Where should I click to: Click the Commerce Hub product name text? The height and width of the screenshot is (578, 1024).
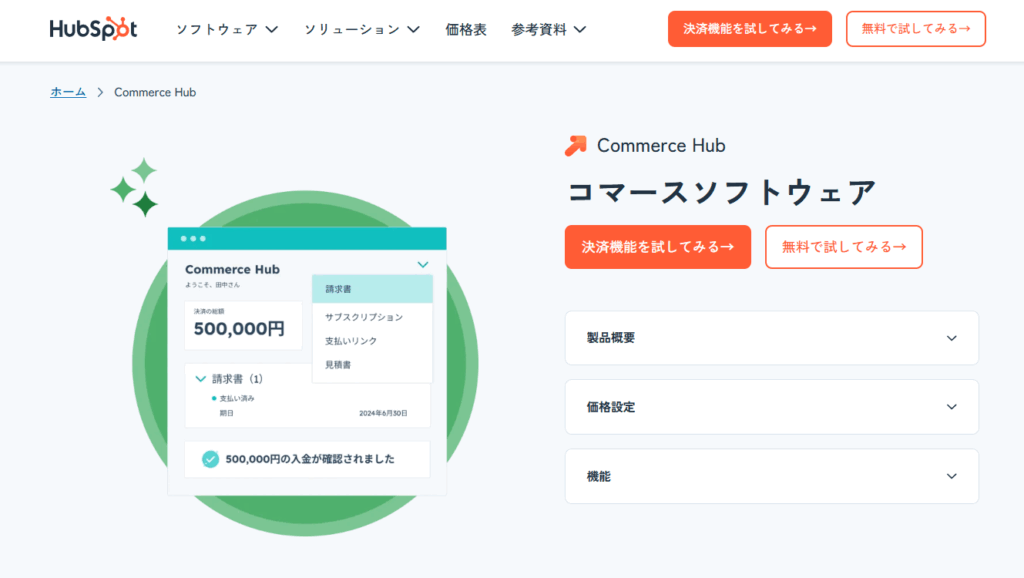(661, 146)
